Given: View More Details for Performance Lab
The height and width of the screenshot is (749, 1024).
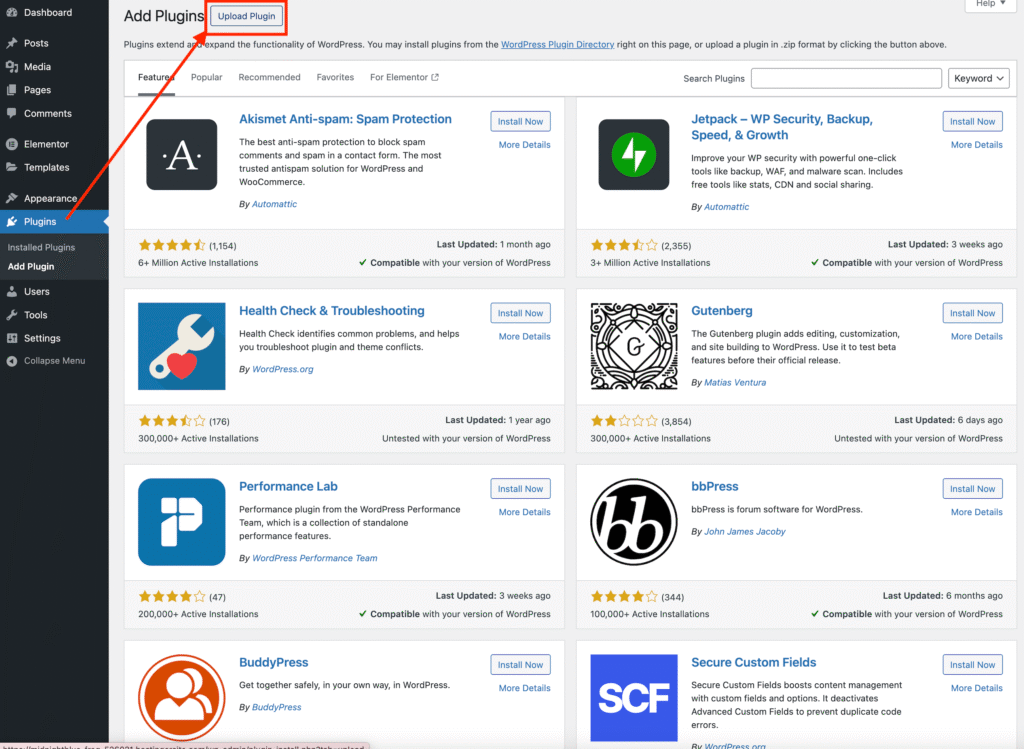Looking at the screenshot, I should click(524, 512).
